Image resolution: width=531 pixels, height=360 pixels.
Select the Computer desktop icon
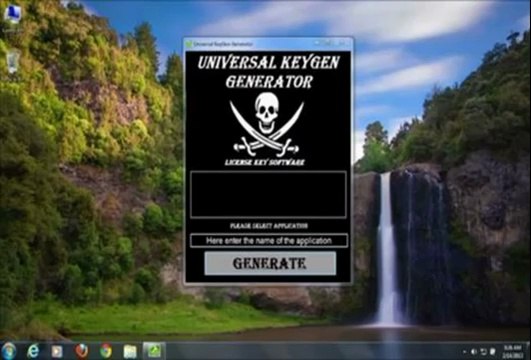[x=13, y=14]
